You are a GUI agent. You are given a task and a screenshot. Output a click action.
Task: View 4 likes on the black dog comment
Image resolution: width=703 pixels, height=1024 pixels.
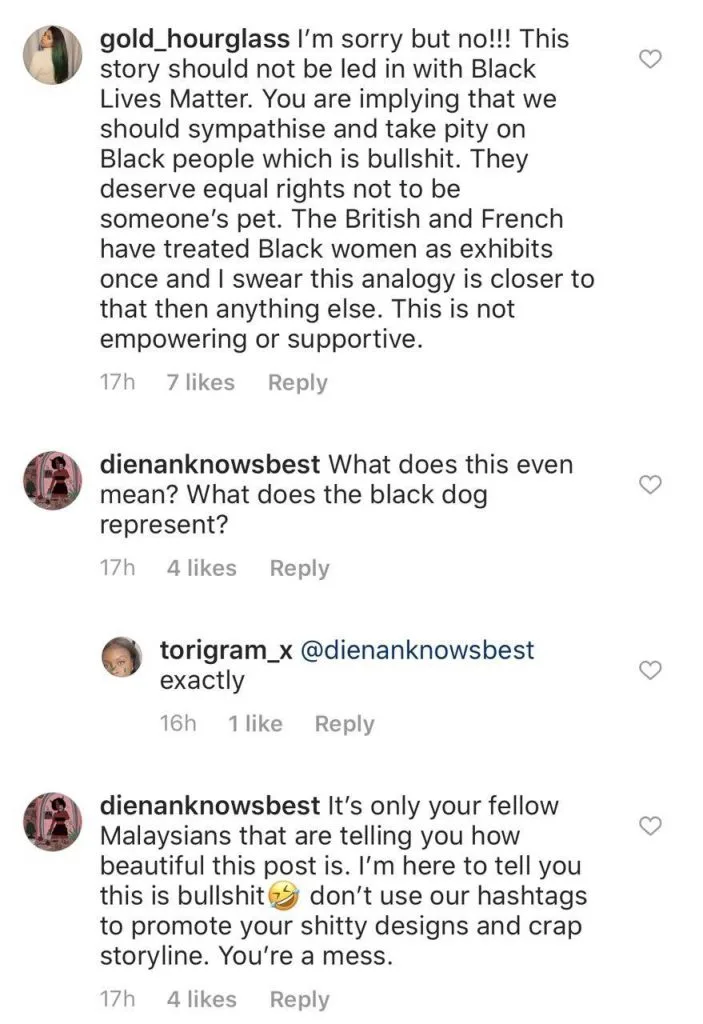[x=201, y=568]
